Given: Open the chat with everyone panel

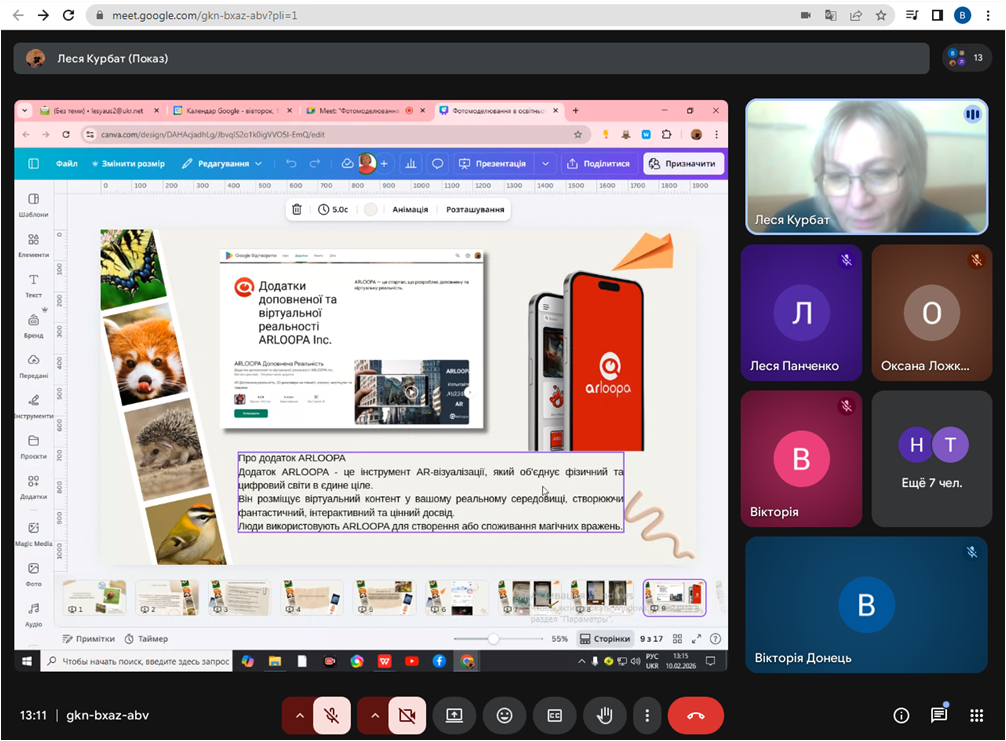Looking at the screenshot, I should [939, 716].
